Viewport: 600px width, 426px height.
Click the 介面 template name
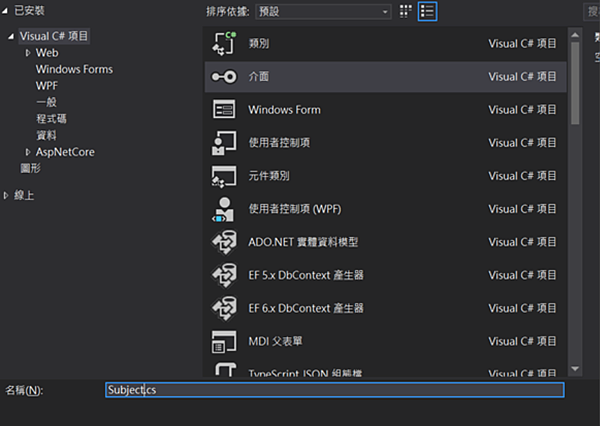[259, 77]
